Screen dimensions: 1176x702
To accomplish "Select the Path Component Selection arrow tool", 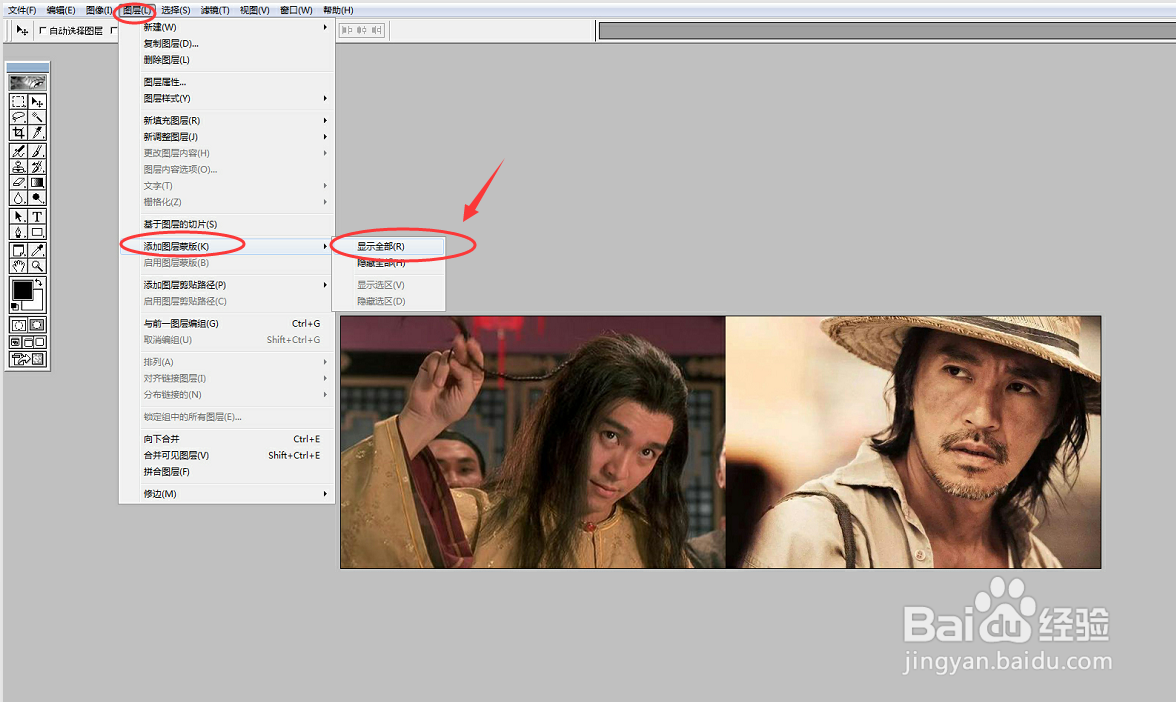I will click(18, 217).
